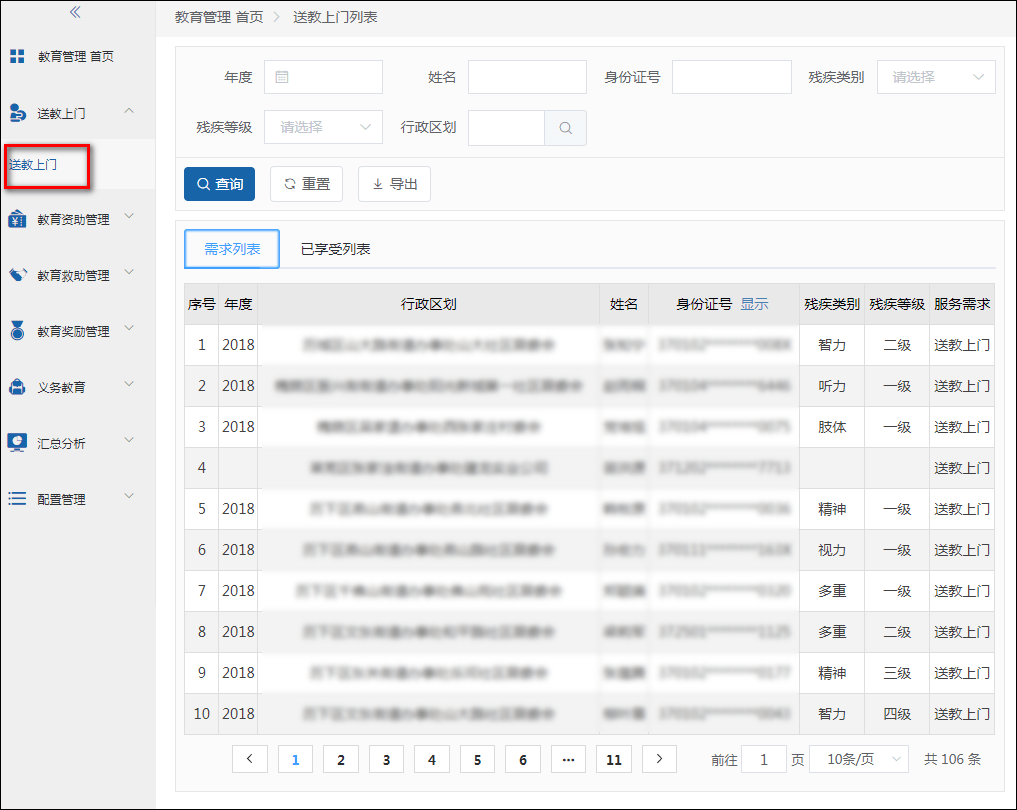Click the 导出 export button
The width and height of the screenshot is (1017, 810).
(x=394, y=184)
